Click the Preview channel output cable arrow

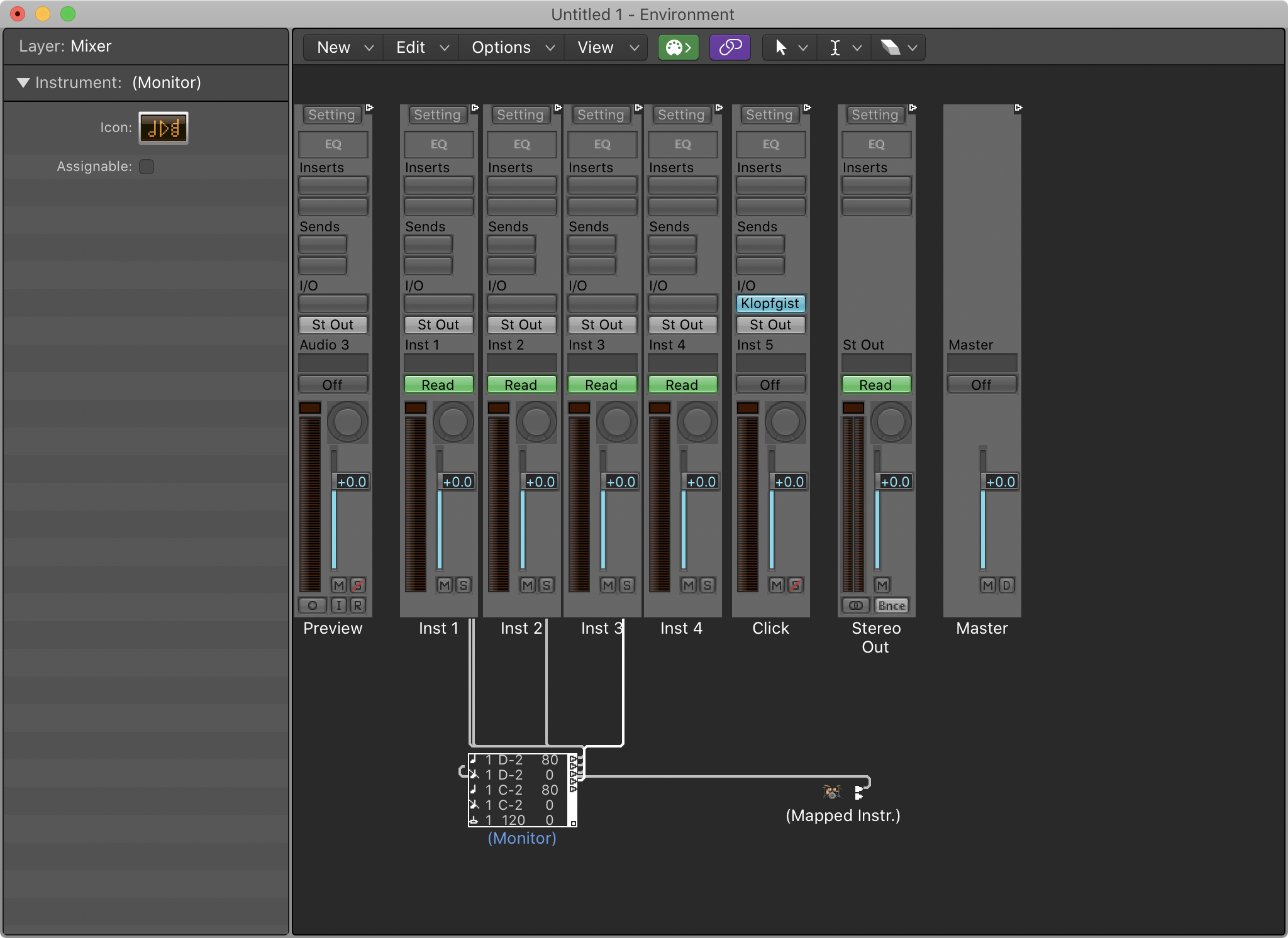[x=370, y=108]
